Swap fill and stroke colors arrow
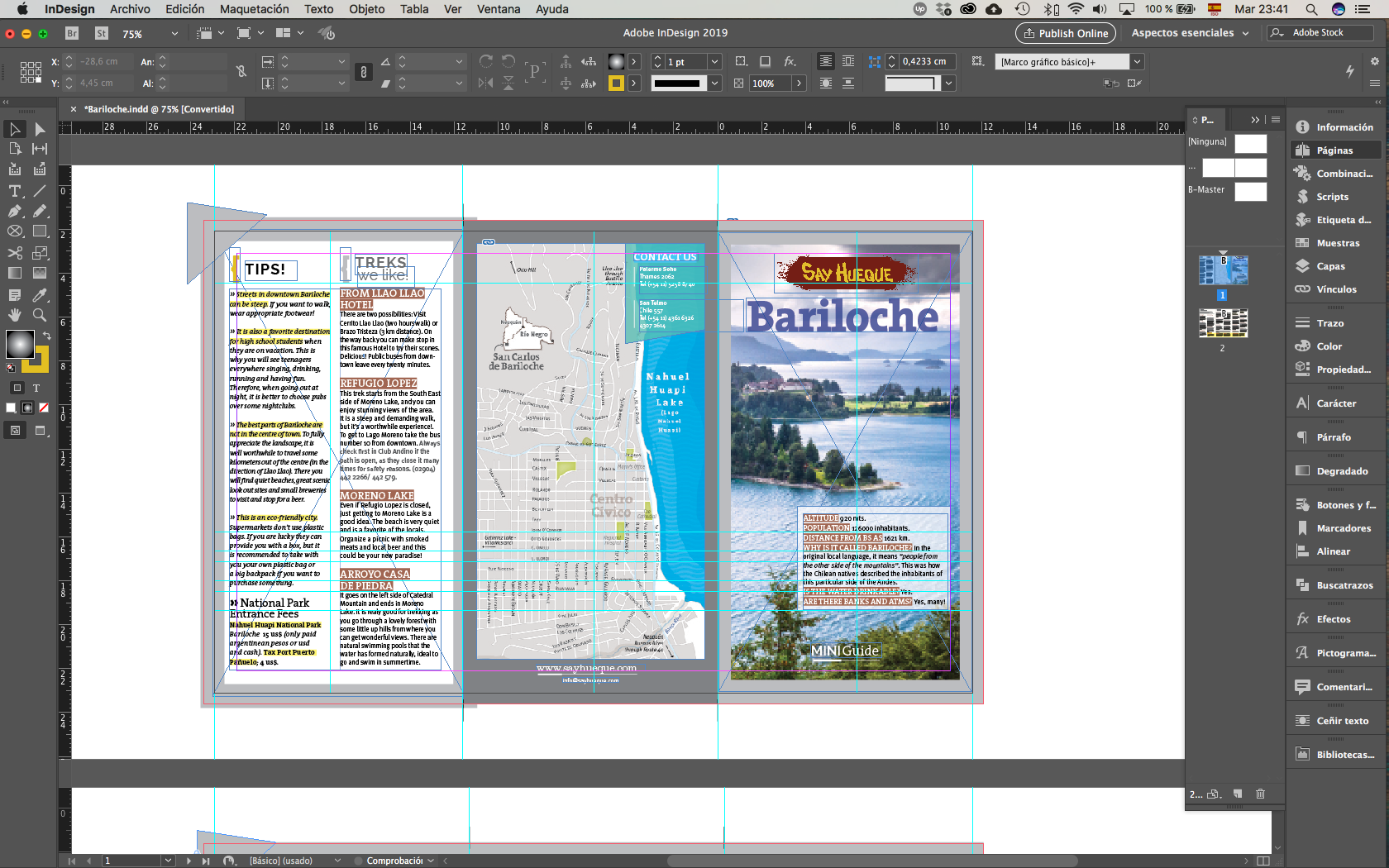 (47, 335)
